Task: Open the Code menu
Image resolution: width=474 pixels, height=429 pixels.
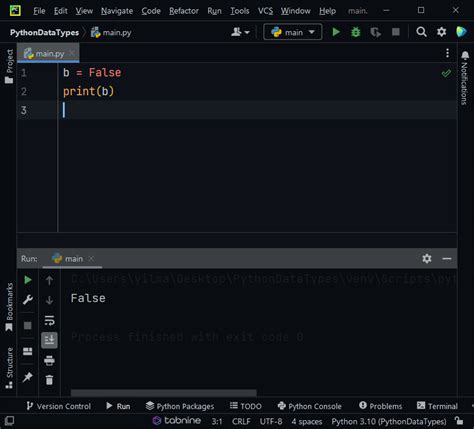Action: point(151,11)
